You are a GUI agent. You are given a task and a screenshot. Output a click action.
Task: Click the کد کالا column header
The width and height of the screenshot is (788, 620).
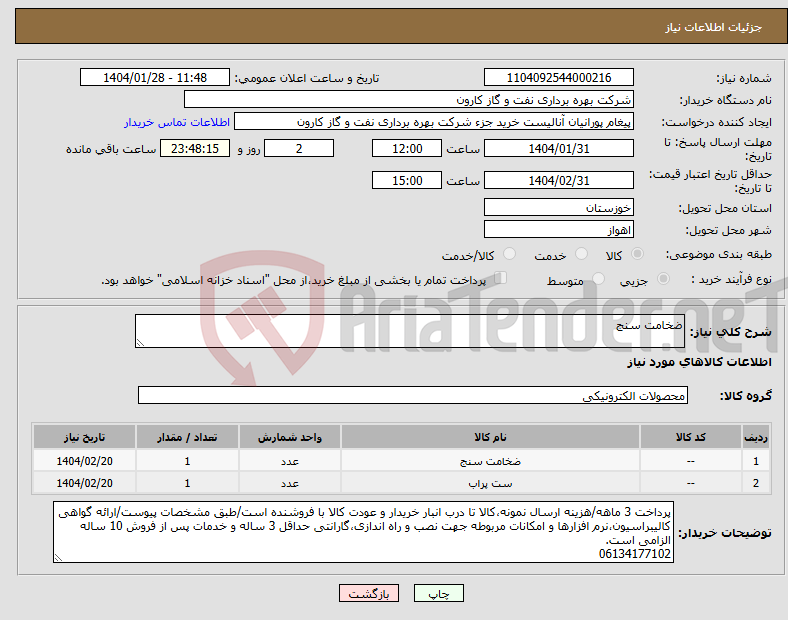(691, 437)
